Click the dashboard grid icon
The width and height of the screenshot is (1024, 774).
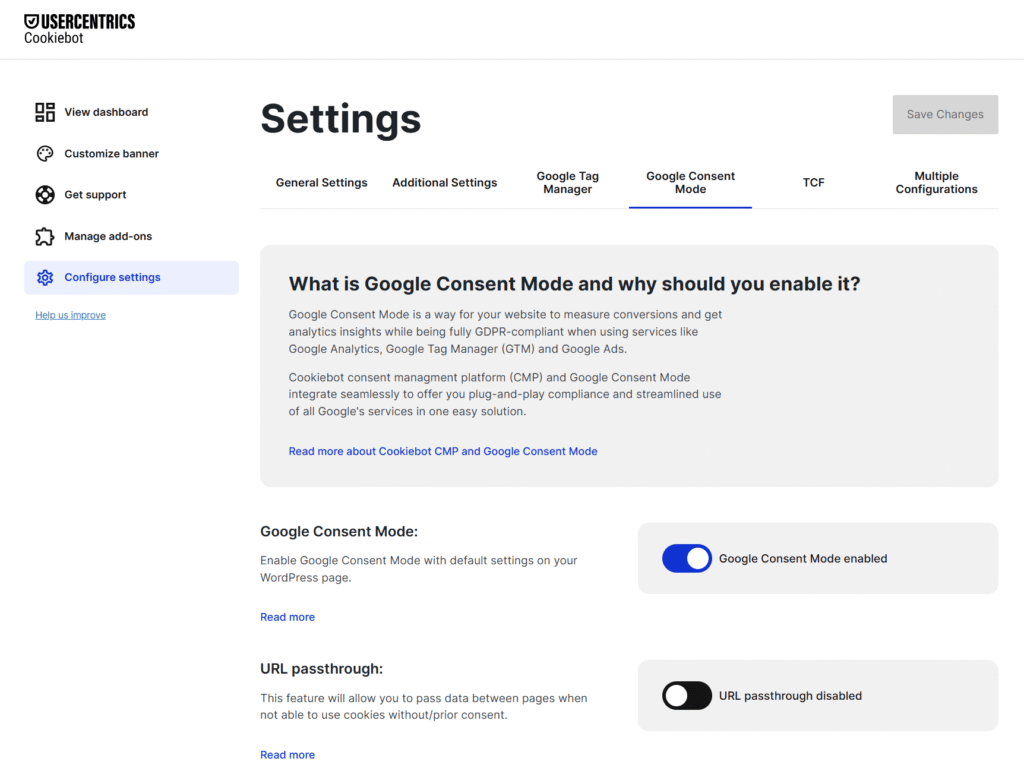[x=45, y=112]
